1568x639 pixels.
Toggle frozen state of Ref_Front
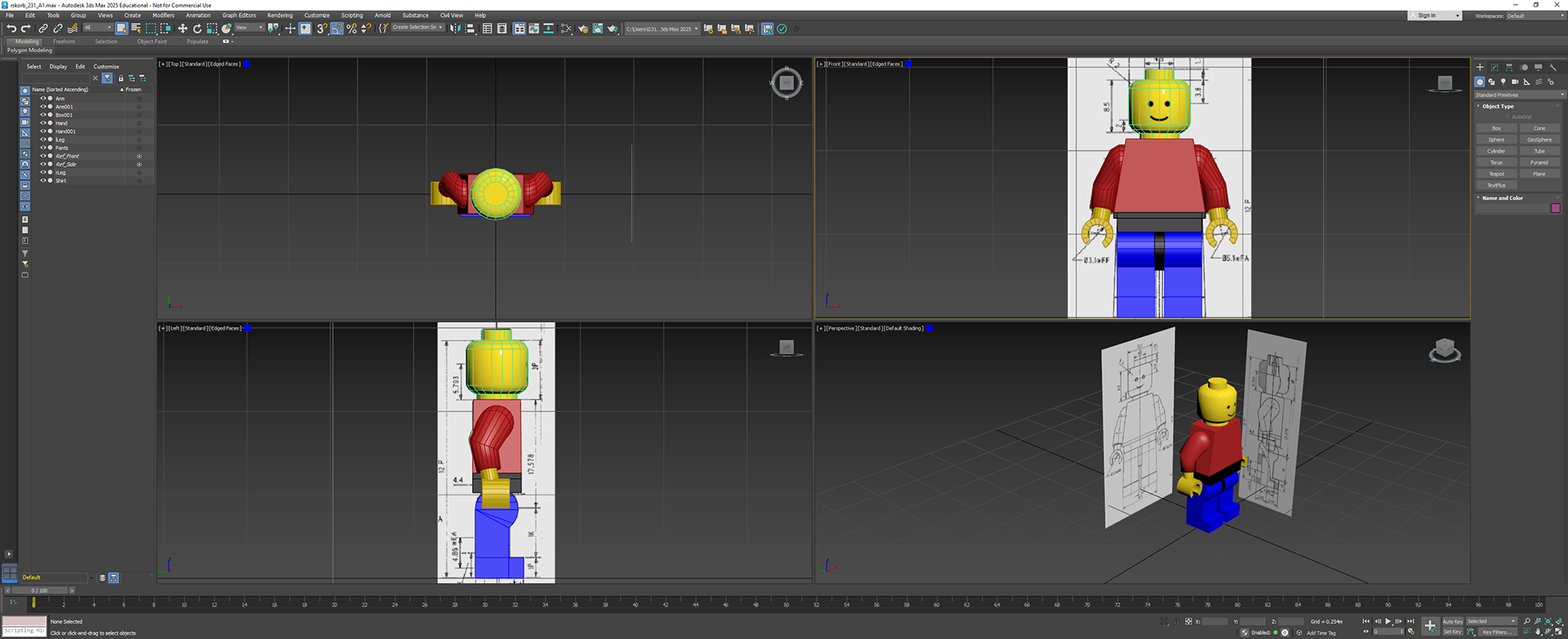coord(139,156)
